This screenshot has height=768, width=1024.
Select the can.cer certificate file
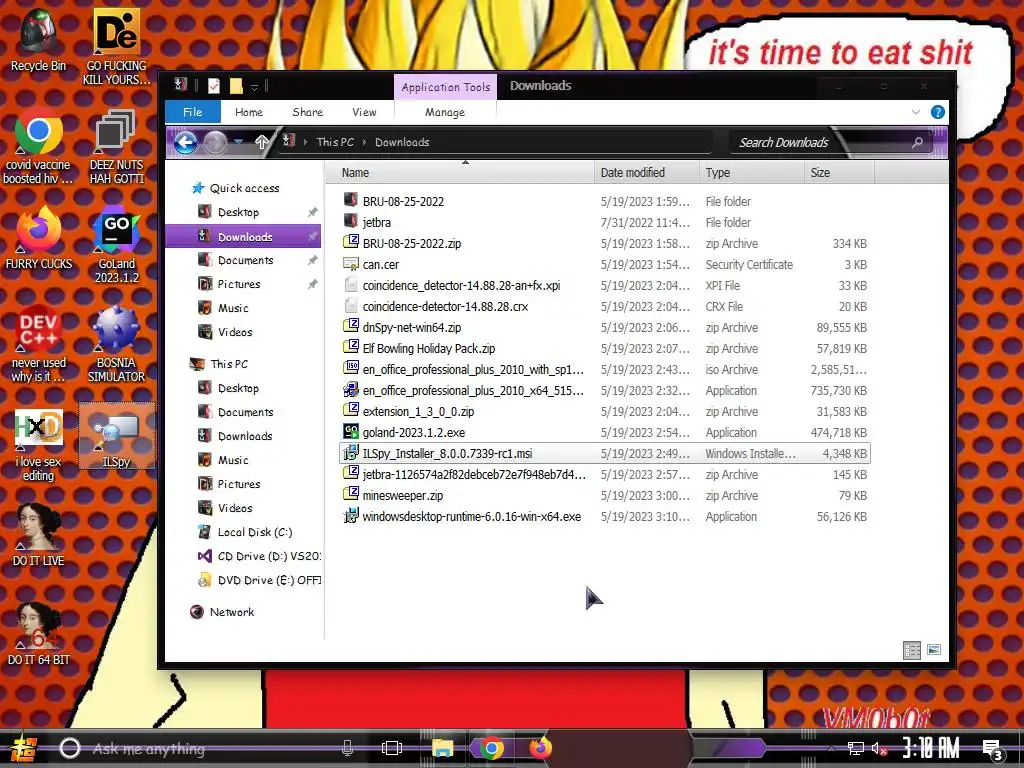click(x=605, y=264)
